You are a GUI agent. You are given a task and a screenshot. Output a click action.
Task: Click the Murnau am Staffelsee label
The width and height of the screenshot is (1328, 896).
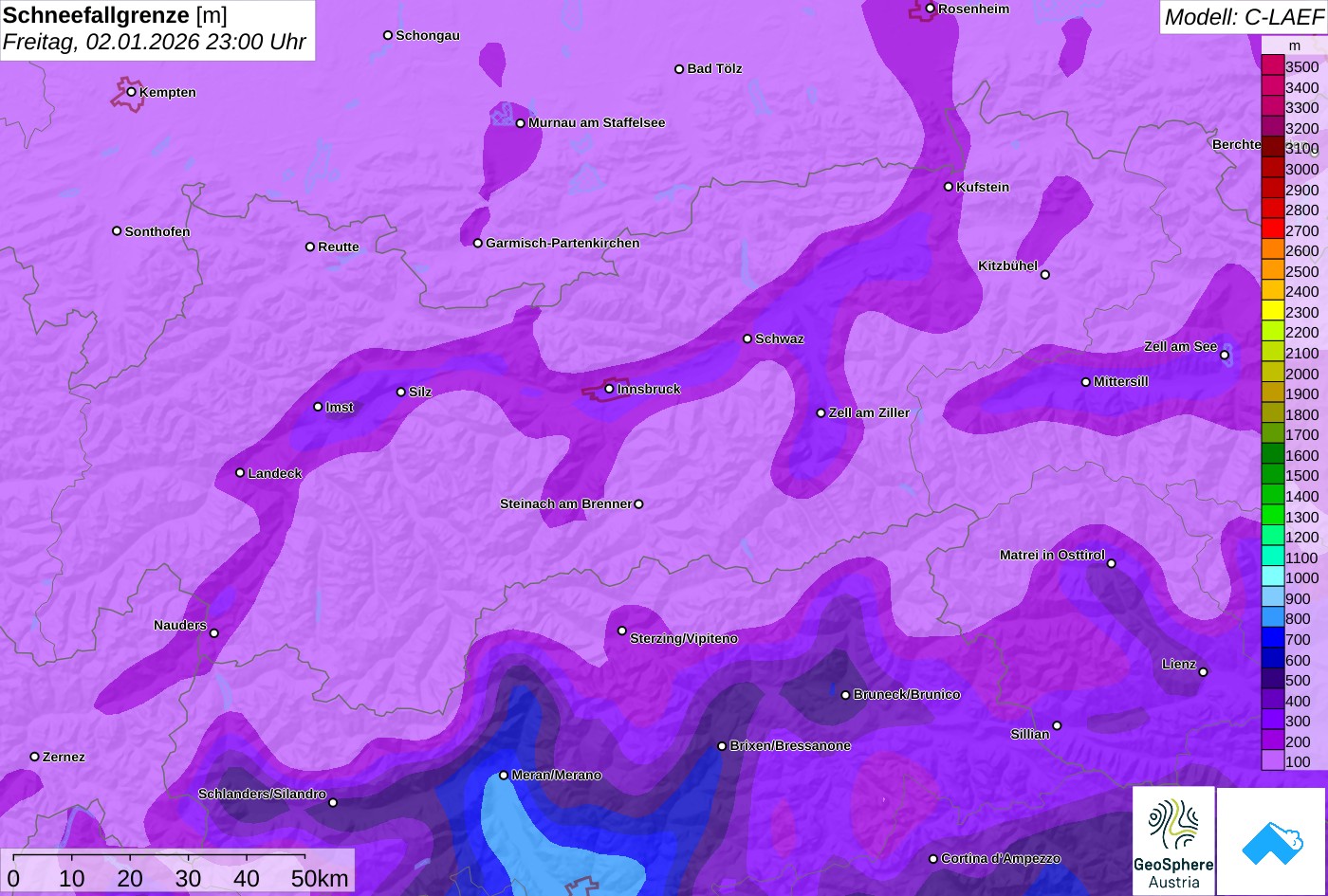pyautogui.click(x=597, y=123)
